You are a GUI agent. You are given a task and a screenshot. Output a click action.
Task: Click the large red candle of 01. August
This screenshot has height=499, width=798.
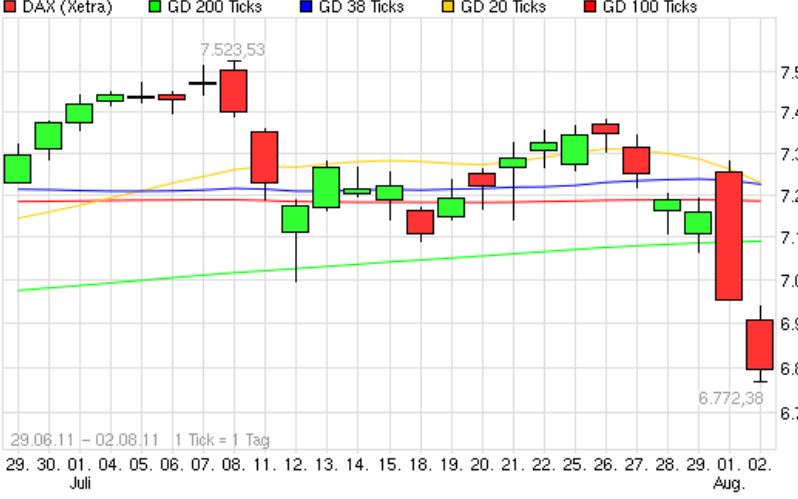click(x=729, y=236)
